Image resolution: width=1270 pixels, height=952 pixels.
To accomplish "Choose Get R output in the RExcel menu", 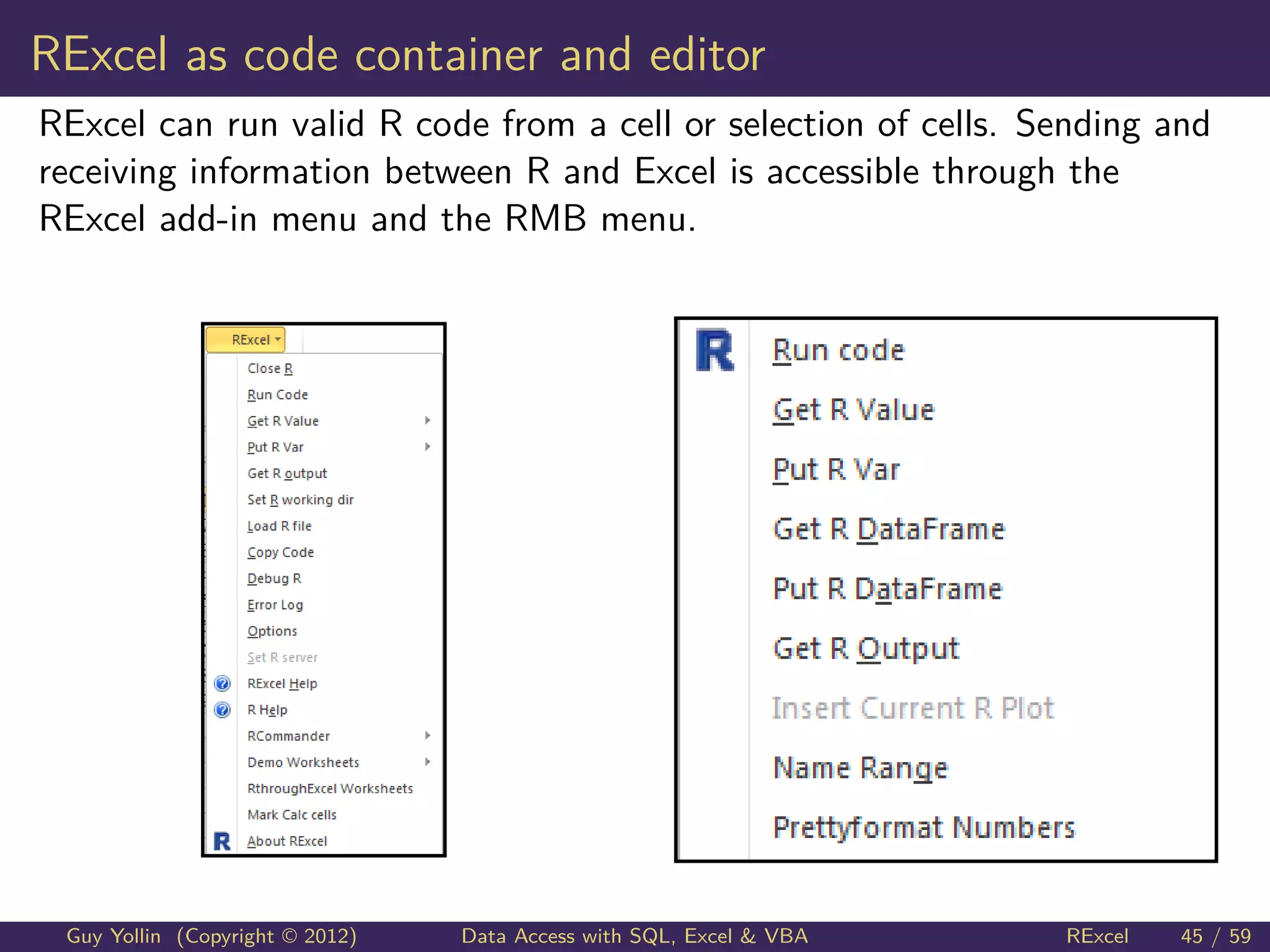I will (x=287, y=474).
